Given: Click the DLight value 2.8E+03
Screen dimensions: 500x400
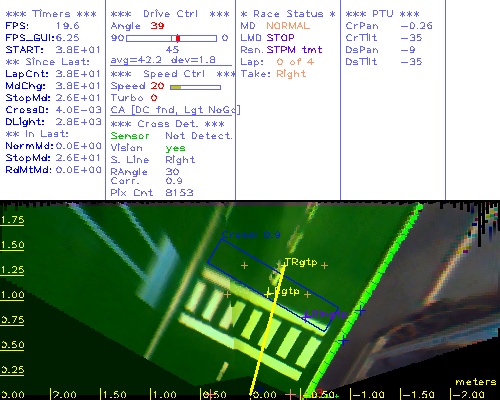Looking at the screenshot, I should pyautogui.click(x=78, y=122).
